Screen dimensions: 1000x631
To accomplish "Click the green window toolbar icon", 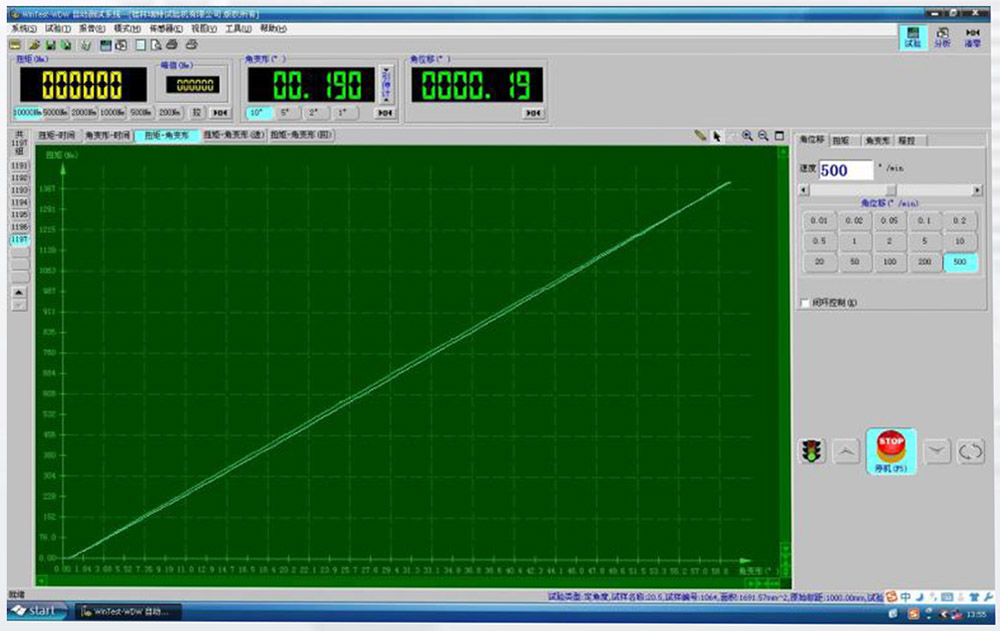I will tap(106, 45).
